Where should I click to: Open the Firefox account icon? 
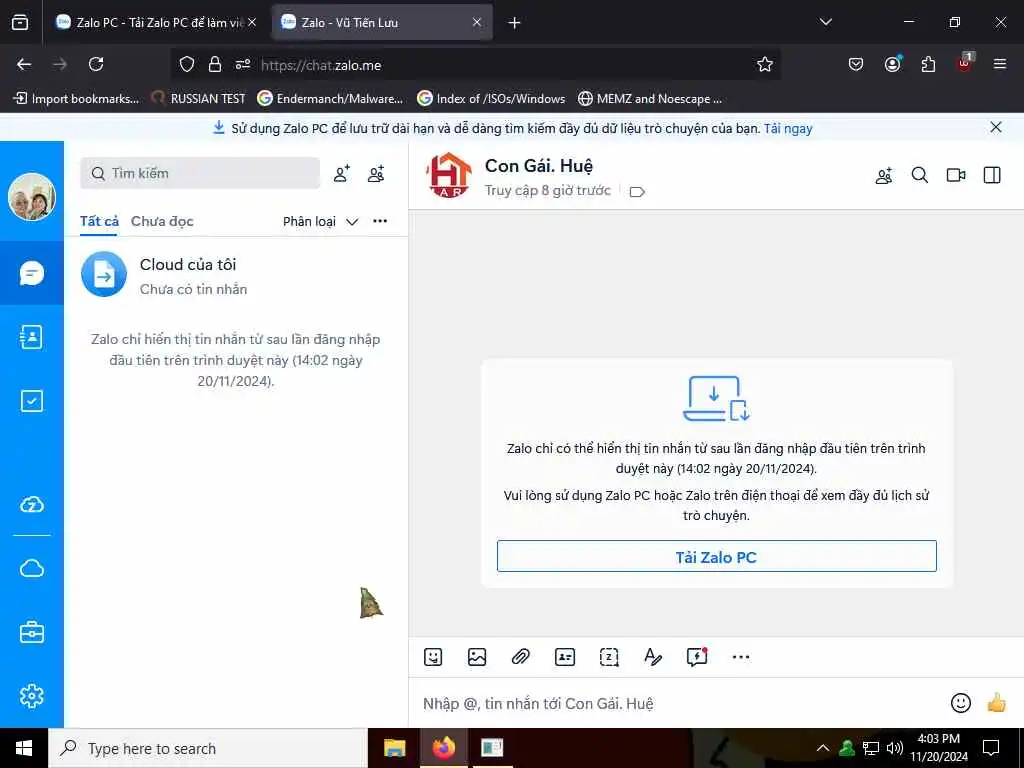click(892, 64)
